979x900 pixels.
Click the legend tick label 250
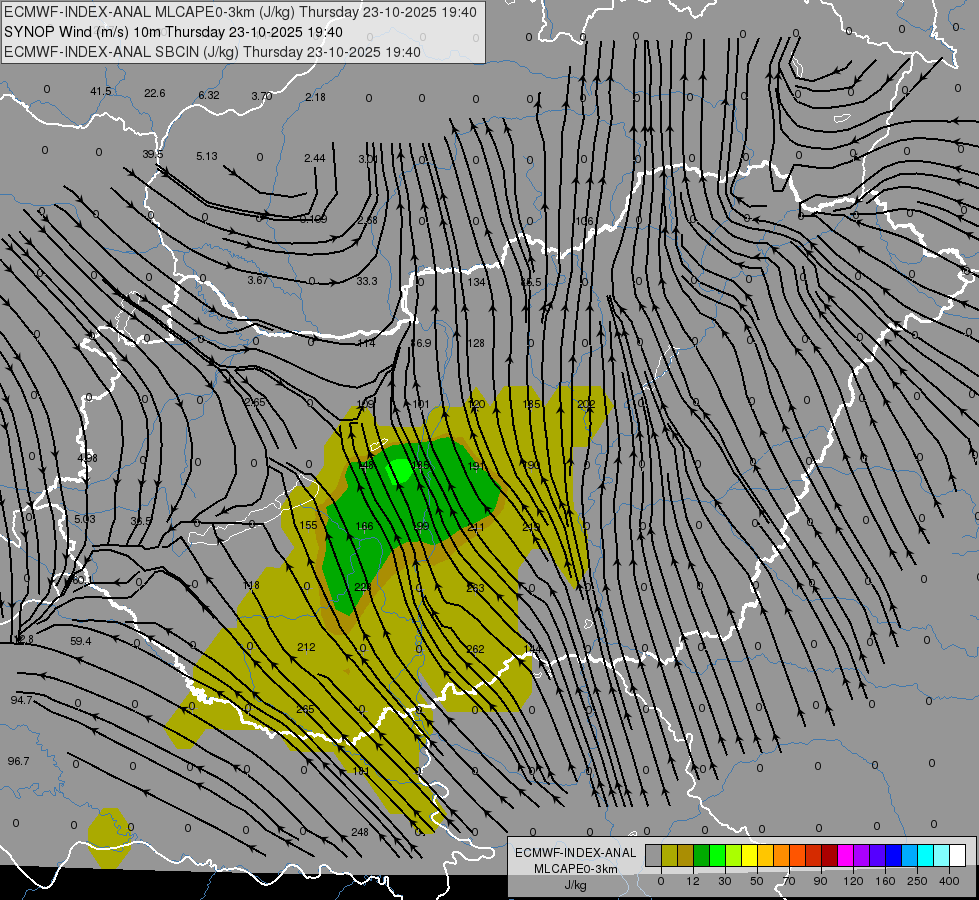[x=917, y=881]
